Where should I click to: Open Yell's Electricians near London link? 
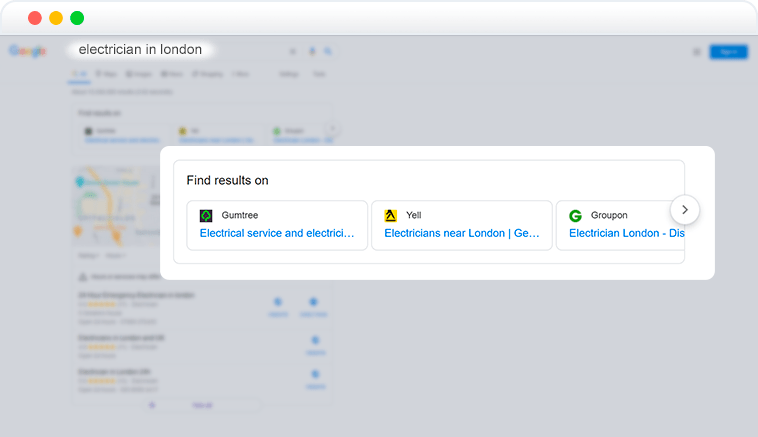[x=462, y=233]
